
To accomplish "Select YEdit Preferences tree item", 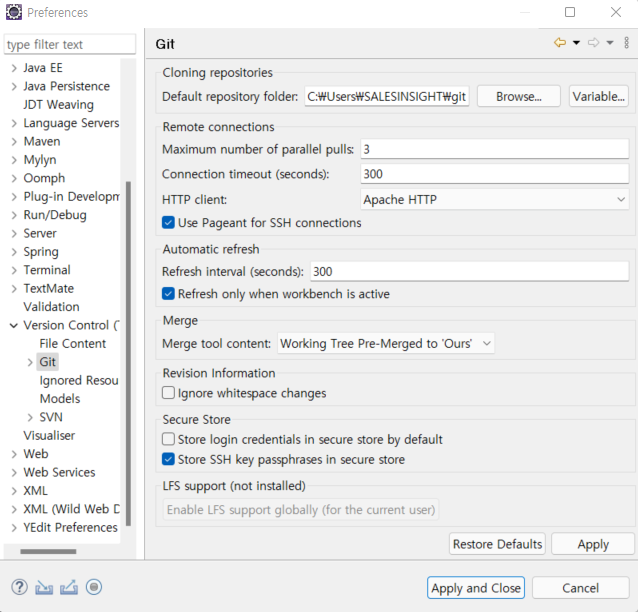I will pyautogui.click(x=70, y=527).
